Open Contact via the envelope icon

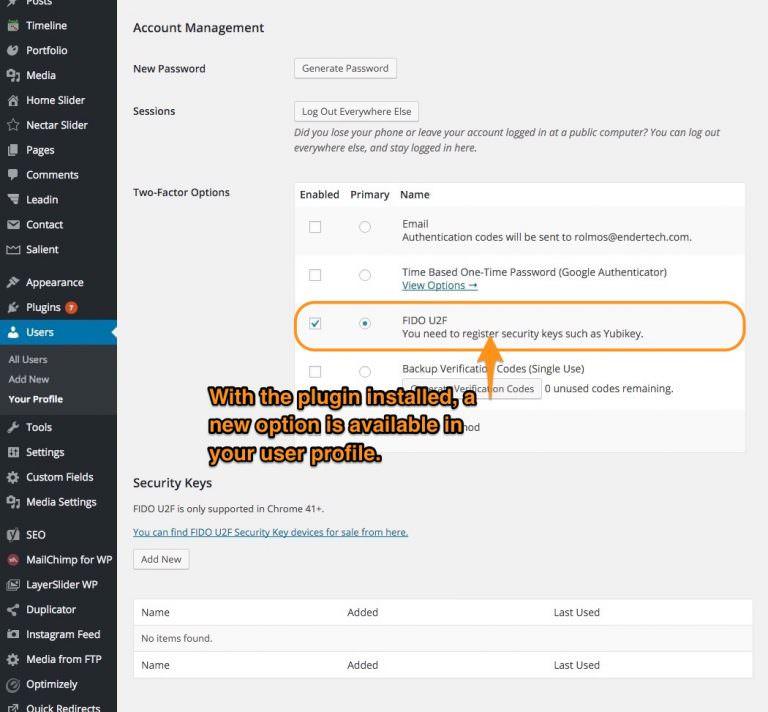pyautogui.click(x=13, y=225)
